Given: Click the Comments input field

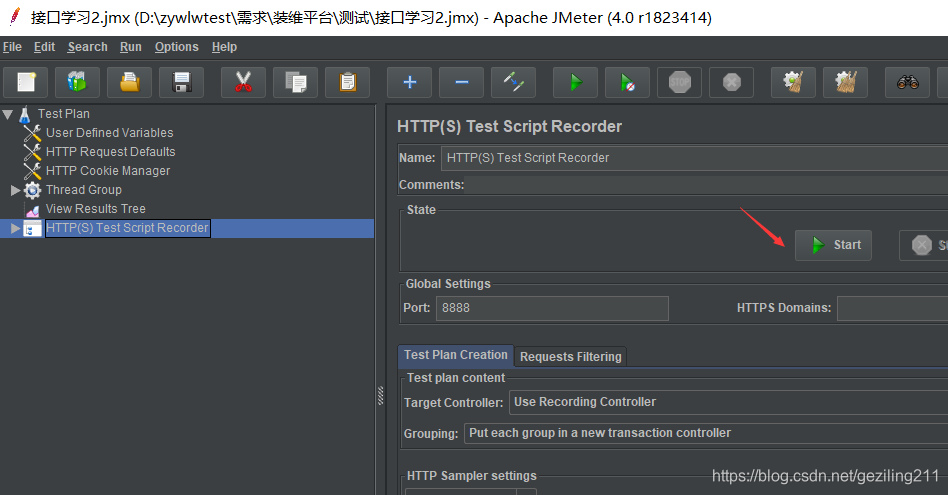Looking at the screenshot, I should 706,185.
